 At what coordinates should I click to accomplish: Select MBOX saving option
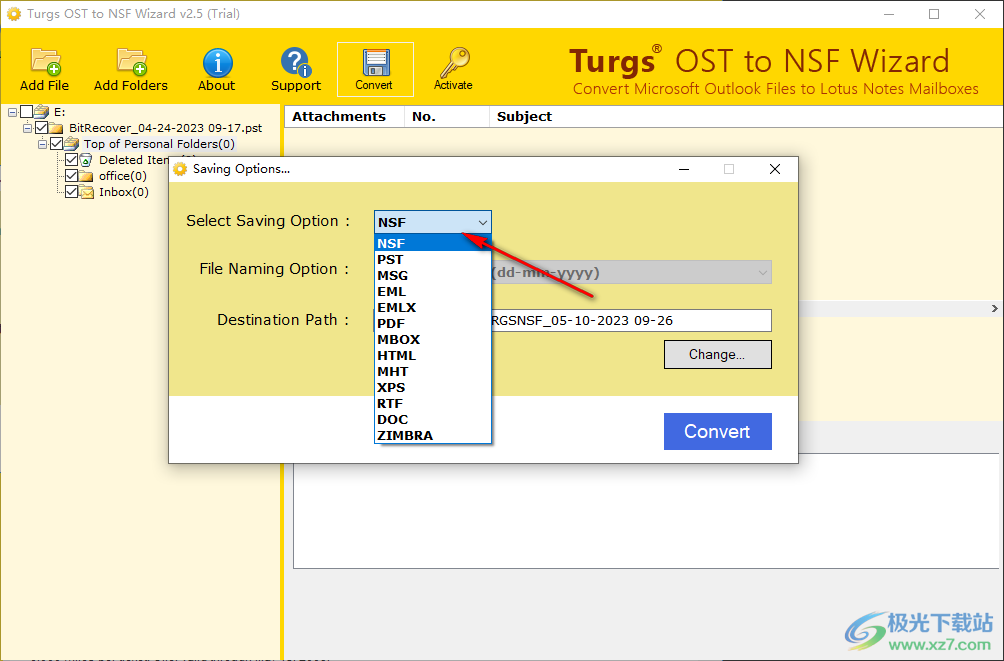tap(433, 339)
